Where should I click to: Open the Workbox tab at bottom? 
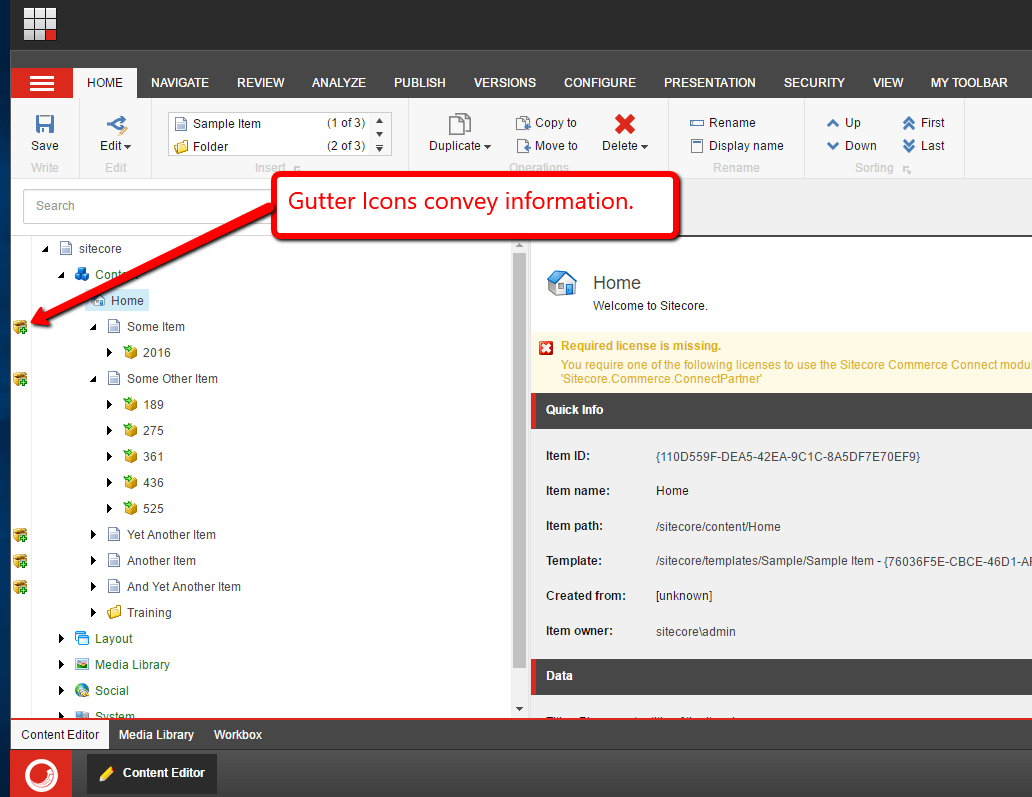click(237, 735)
